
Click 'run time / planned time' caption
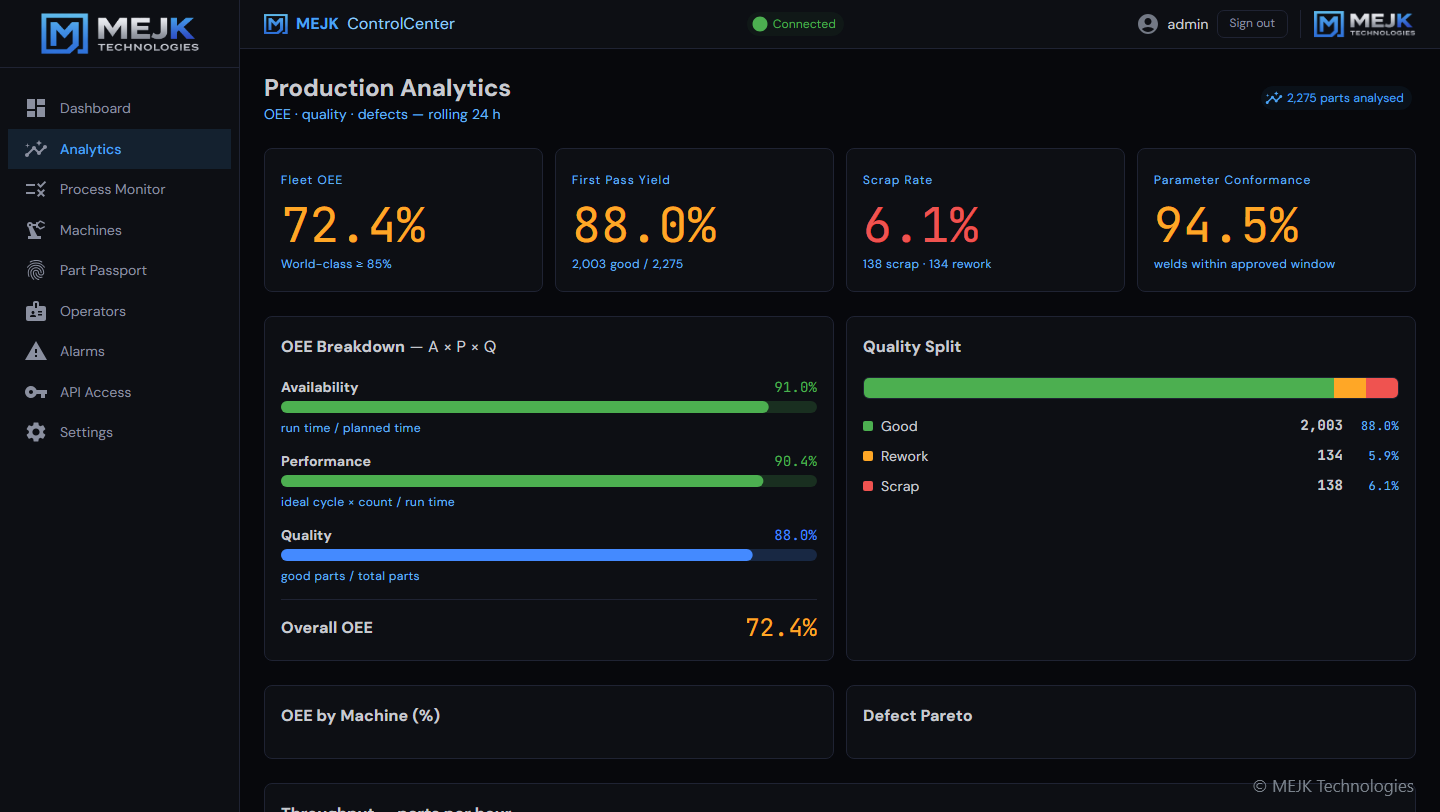350,428
